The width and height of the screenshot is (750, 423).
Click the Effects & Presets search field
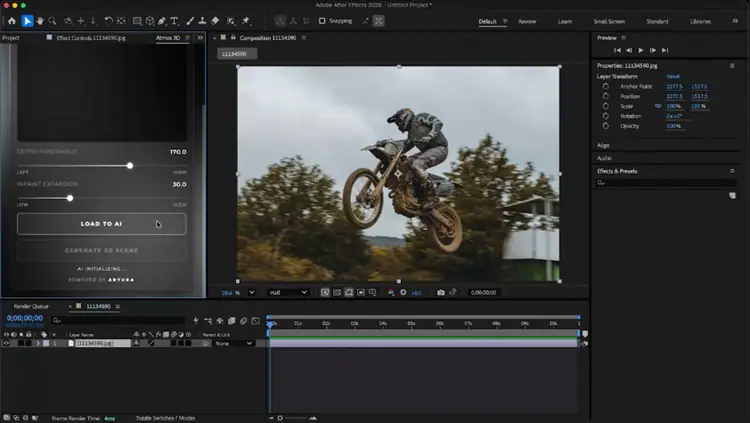[x=666, y=183]
